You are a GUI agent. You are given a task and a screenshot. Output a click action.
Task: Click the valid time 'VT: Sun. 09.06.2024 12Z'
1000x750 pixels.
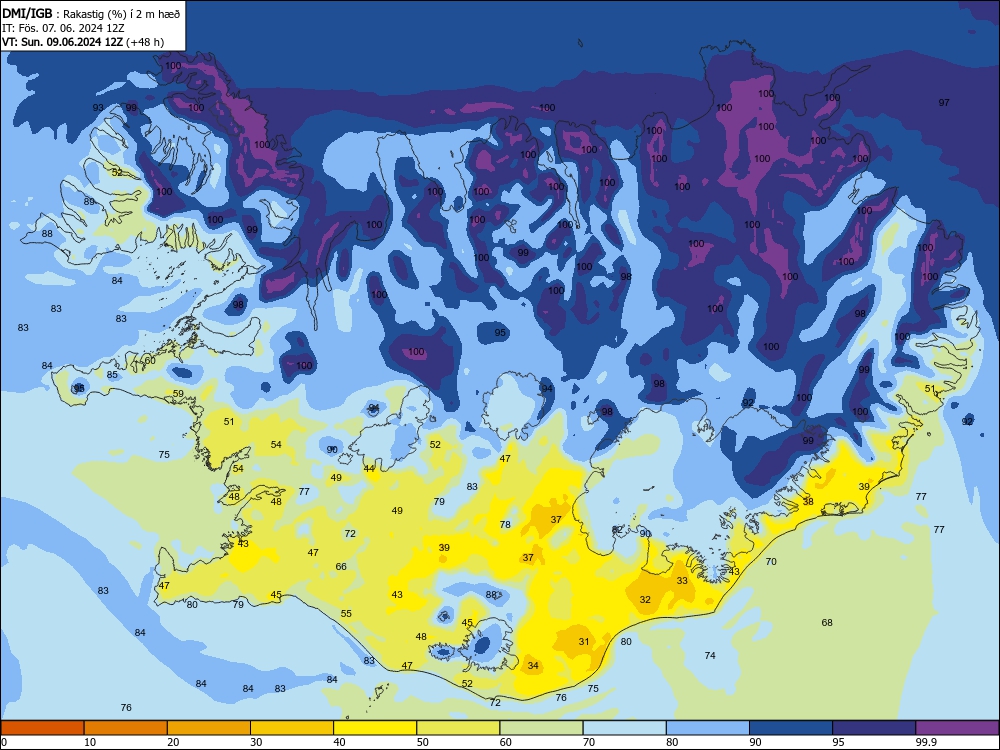[x=62, y=42]
